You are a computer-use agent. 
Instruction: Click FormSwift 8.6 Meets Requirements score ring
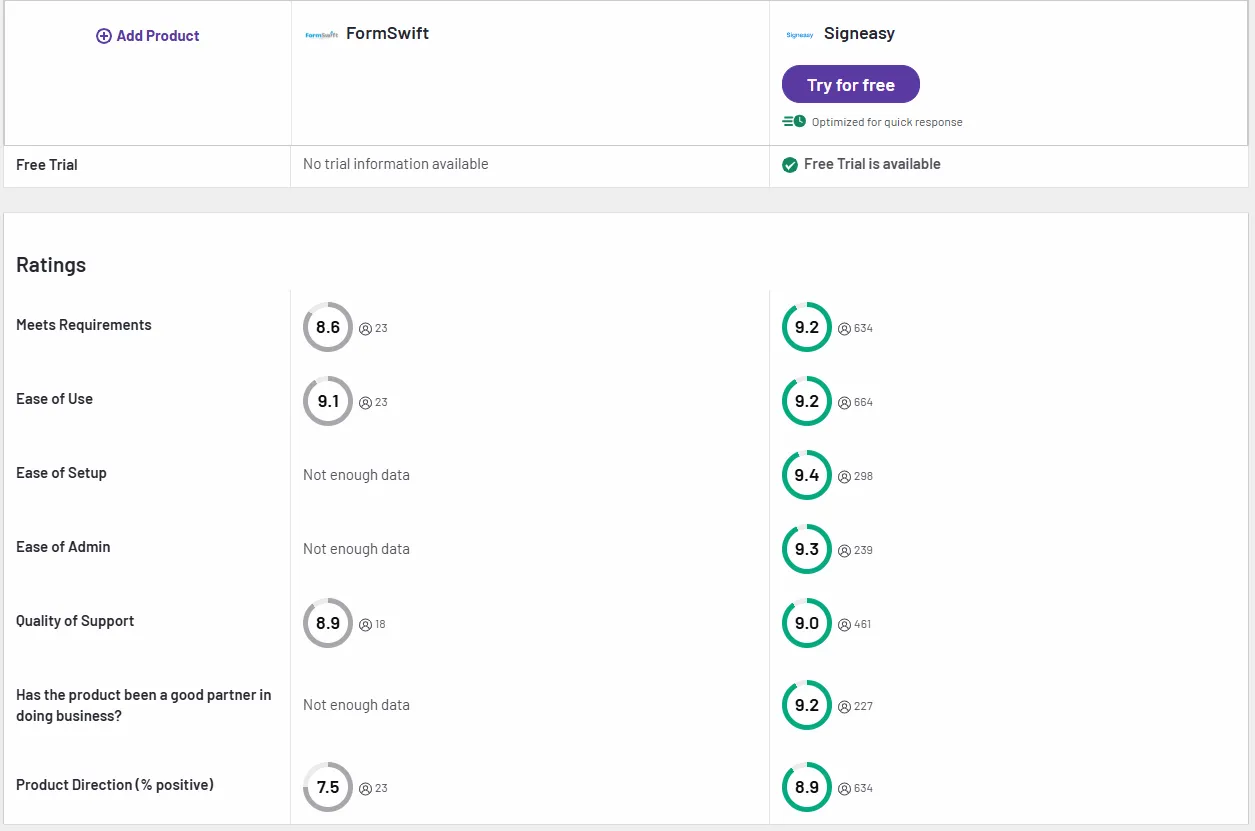(x=328, y=327)
